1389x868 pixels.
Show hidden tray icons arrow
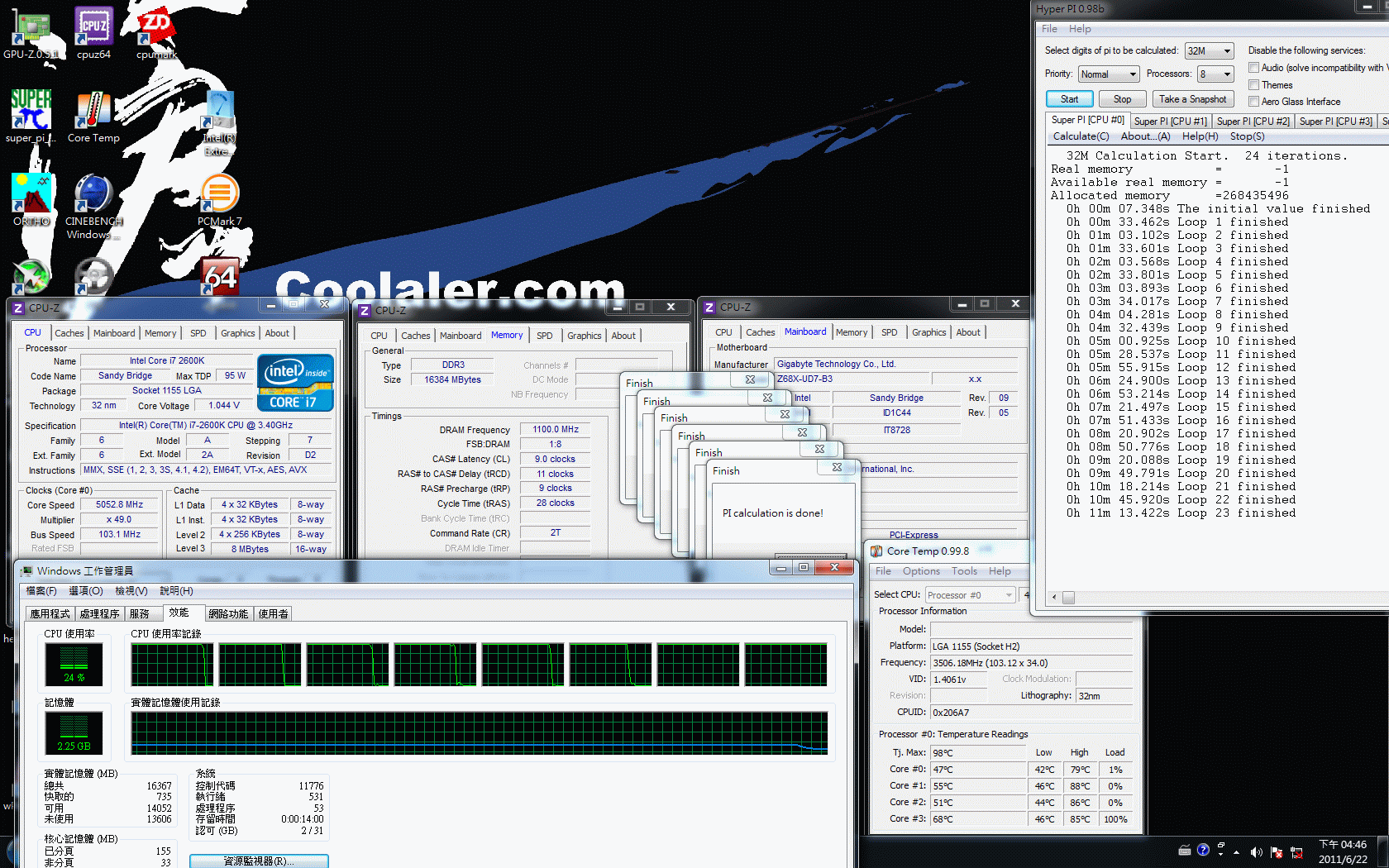pos(1237,852)
